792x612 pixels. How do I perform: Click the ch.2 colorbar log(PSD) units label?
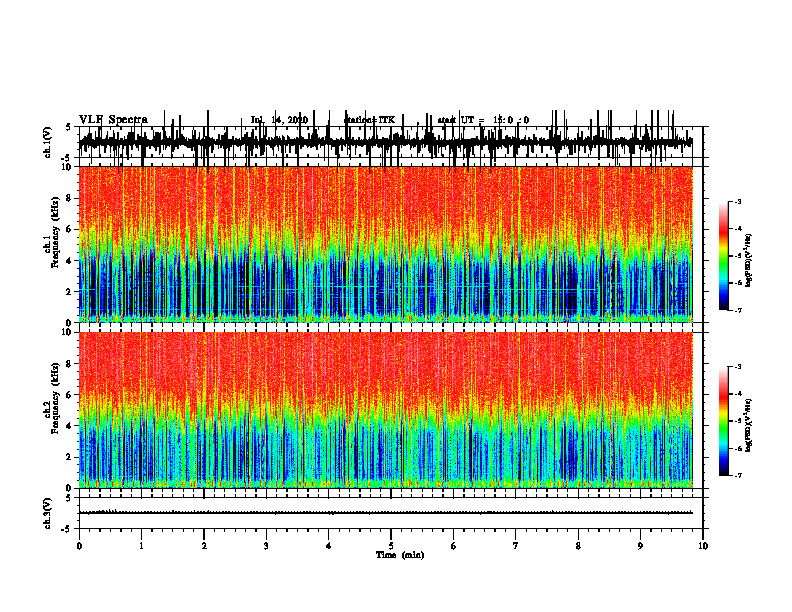[749, 425]
